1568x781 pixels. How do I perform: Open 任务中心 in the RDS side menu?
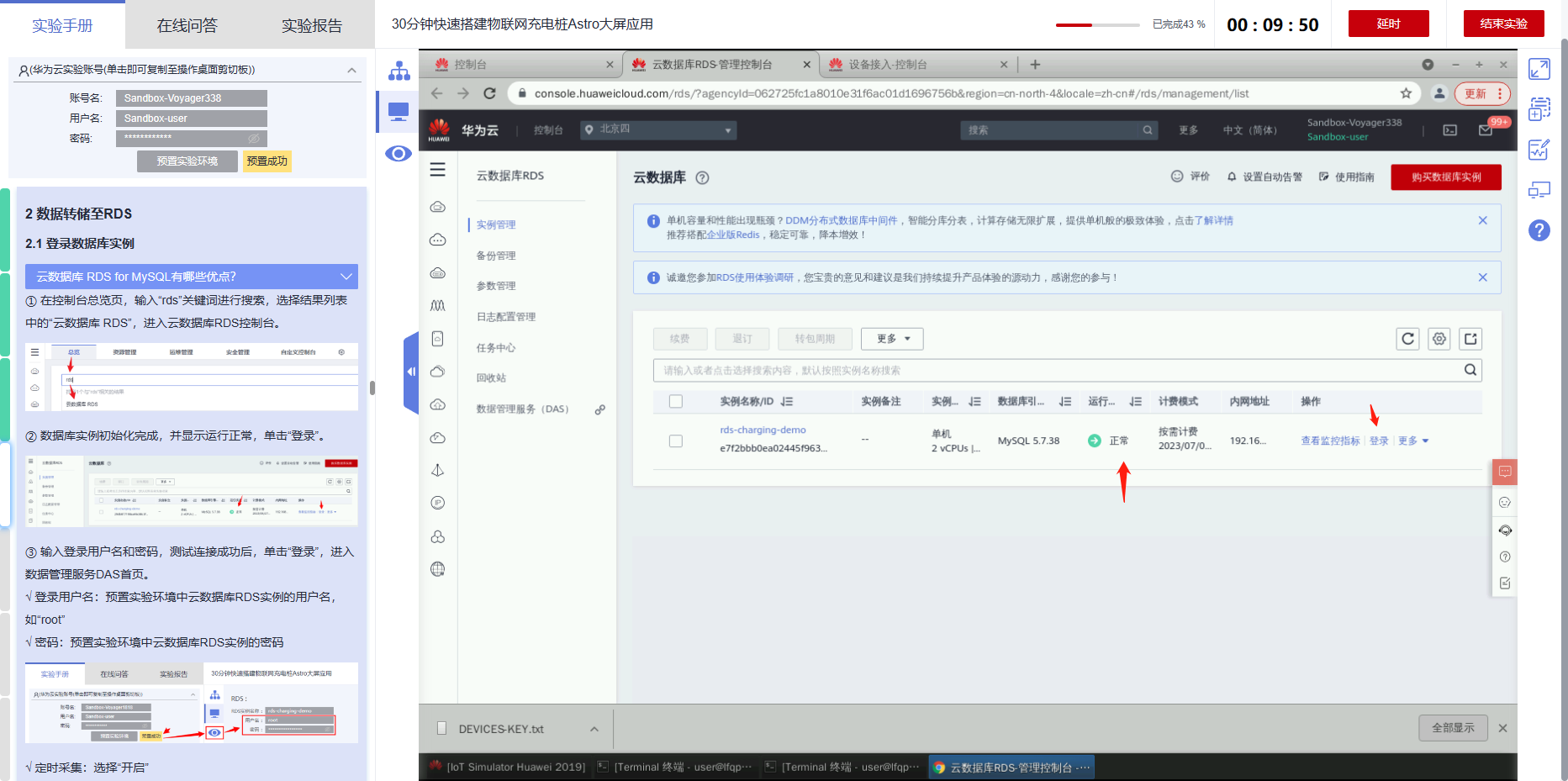coord(496,347)
